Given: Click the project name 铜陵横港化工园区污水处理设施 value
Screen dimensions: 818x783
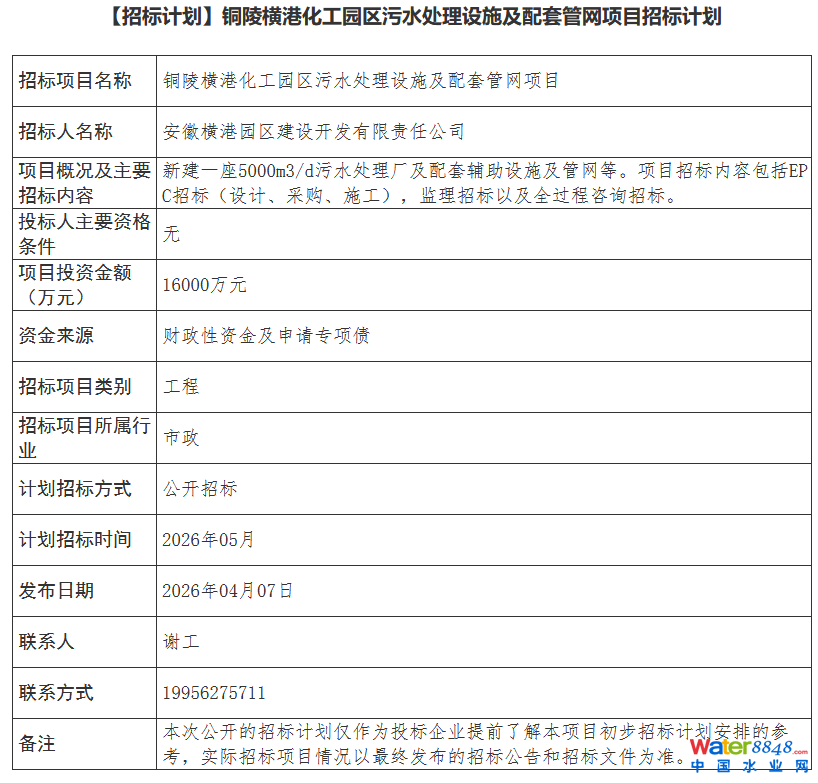Looking at the screenshot, I should (360, 81).
